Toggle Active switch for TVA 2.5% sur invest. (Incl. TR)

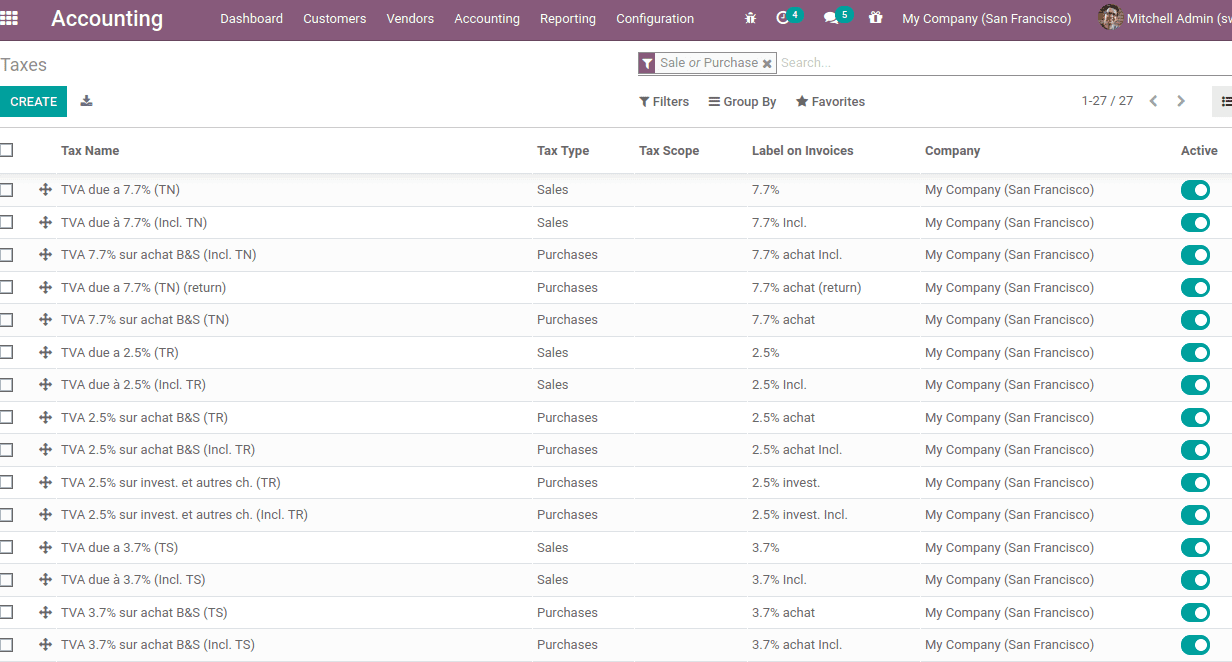[x=1195, y=515]
